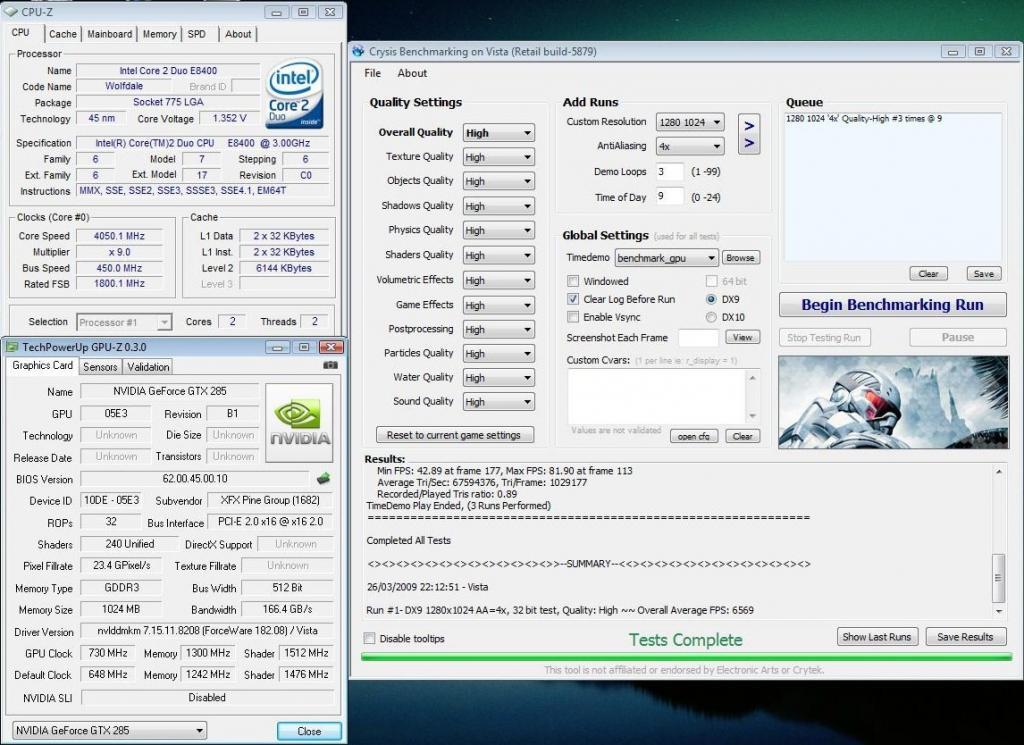Click the Close button in GPU-Z
The width and height of the screenshot is (1024, 745).
pos(309,731)
